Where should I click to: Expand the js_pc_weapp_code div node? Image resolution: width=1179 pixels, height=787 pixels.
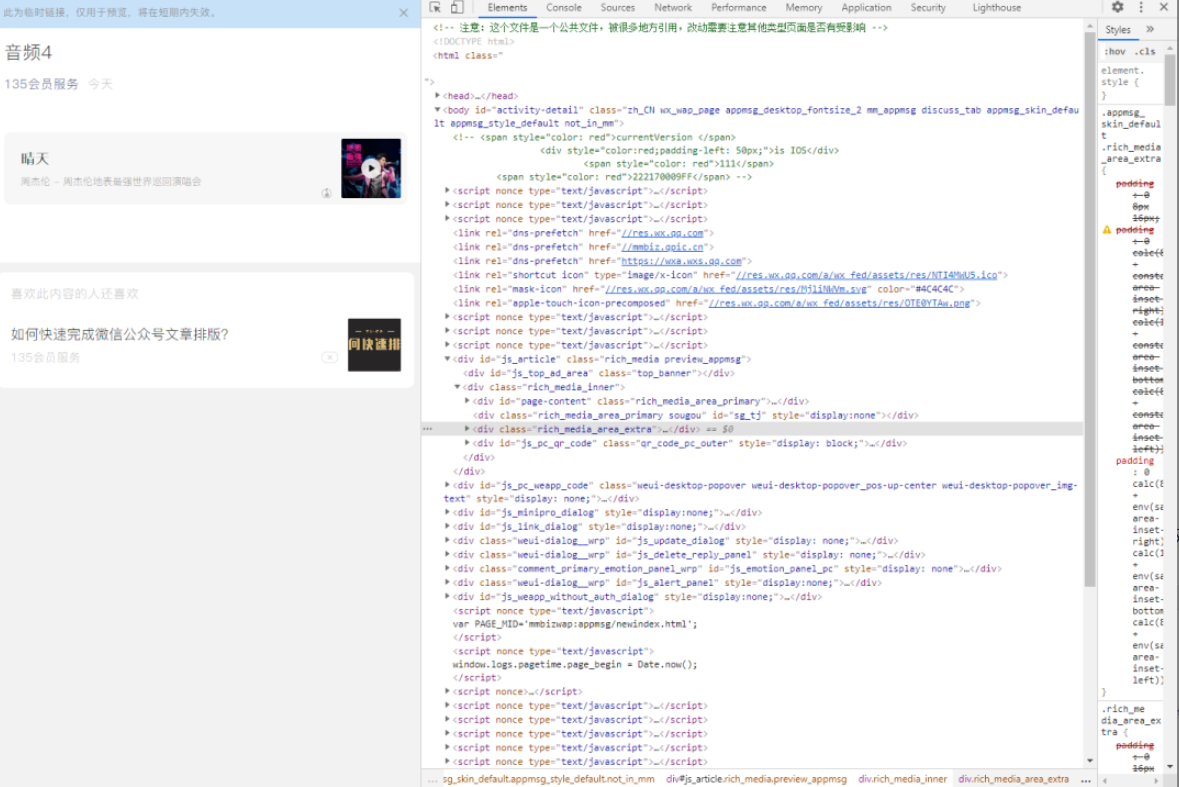[447, 486]
